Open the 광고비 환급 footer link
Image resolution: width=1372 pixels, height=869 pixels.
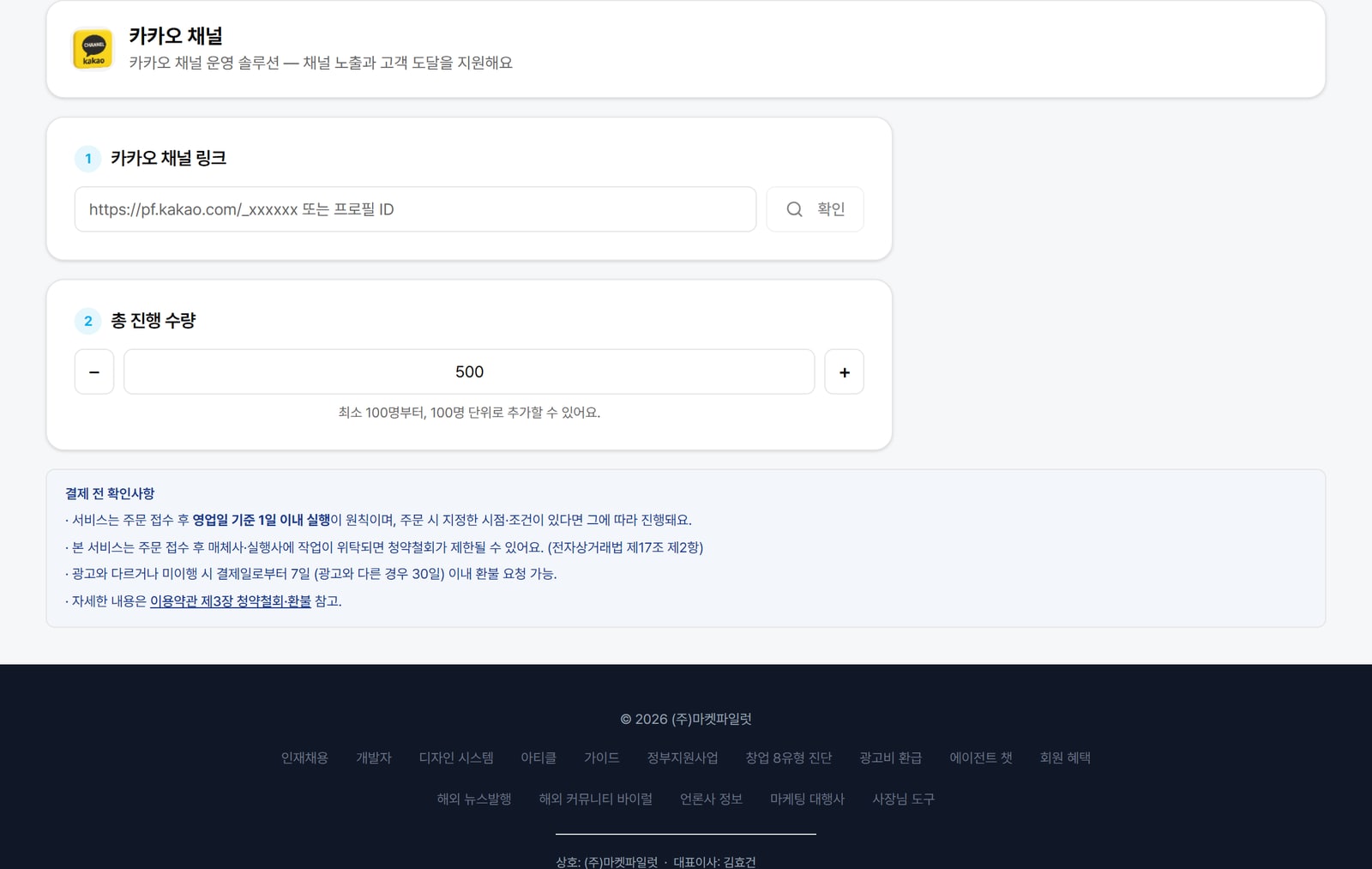click(891, 757)
